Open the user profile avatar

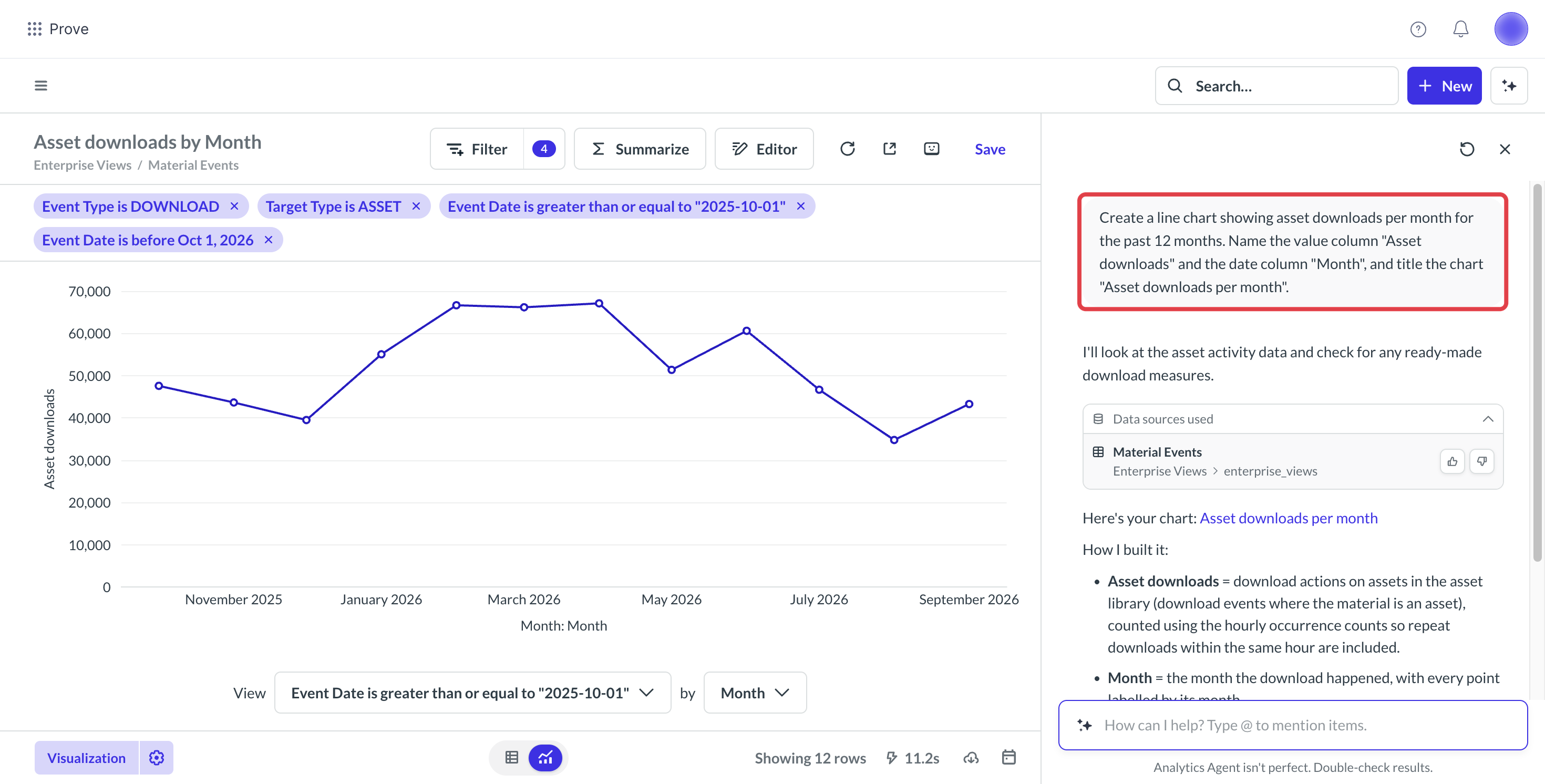pos(1511,29)
